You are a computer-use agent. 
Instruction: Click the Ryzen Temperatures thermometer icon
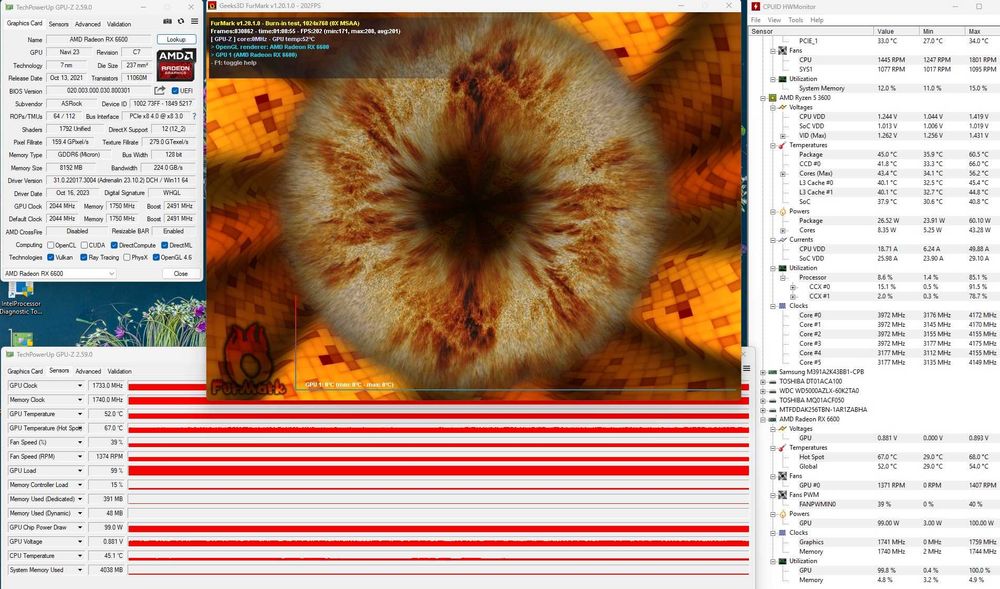pos(782,145)
